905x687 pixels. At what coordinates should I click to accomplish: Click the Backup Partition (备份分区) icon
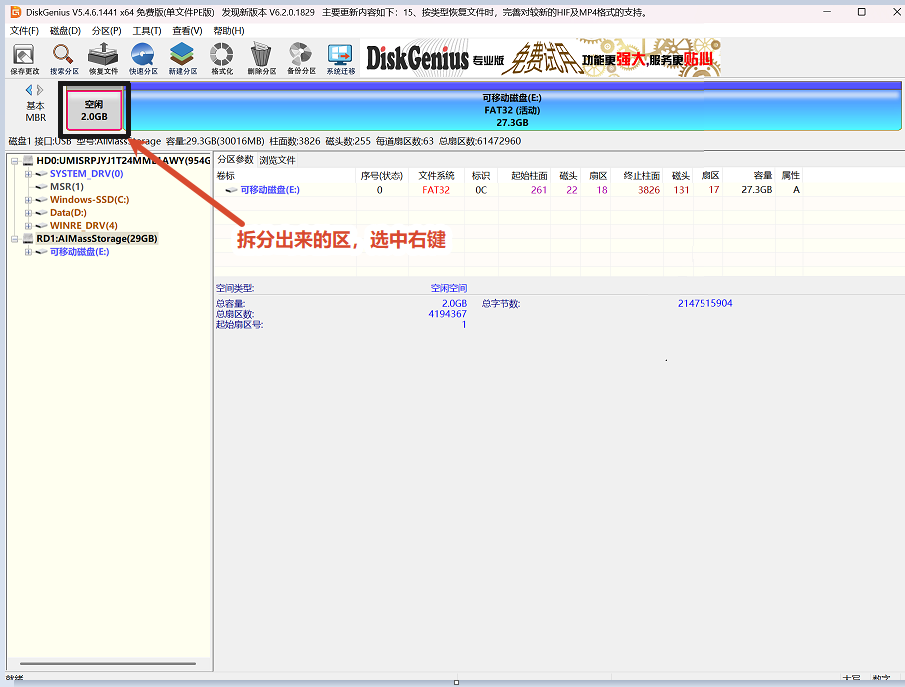301,58
